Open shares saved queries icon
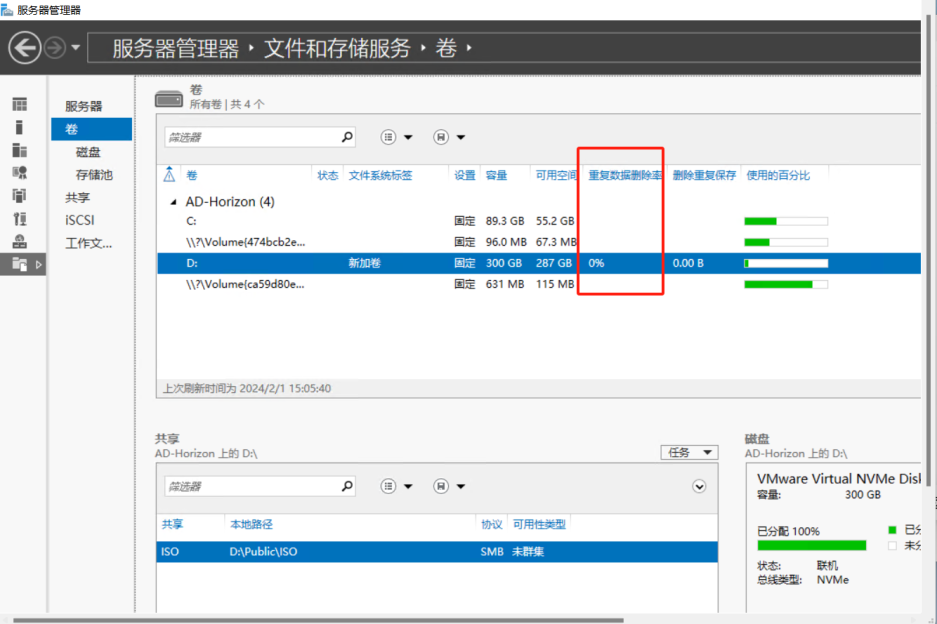The image size is (937, 624). pyautogui.click(x=441, y=486)
